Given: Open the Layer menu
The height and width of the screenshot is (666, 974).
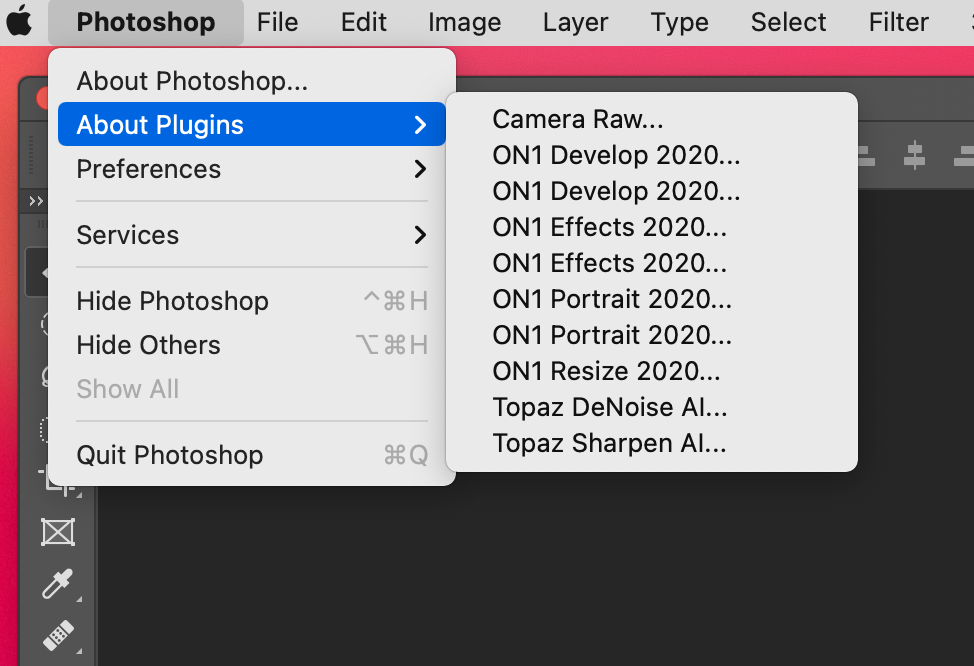Looking at the screenshot, I should click(576, 22).
